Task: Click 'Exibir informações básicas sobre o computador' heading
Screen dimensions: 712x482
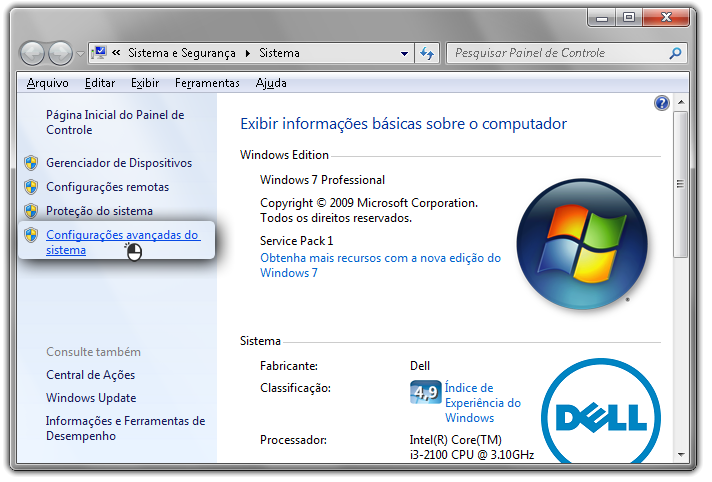Action: (403, 124)
